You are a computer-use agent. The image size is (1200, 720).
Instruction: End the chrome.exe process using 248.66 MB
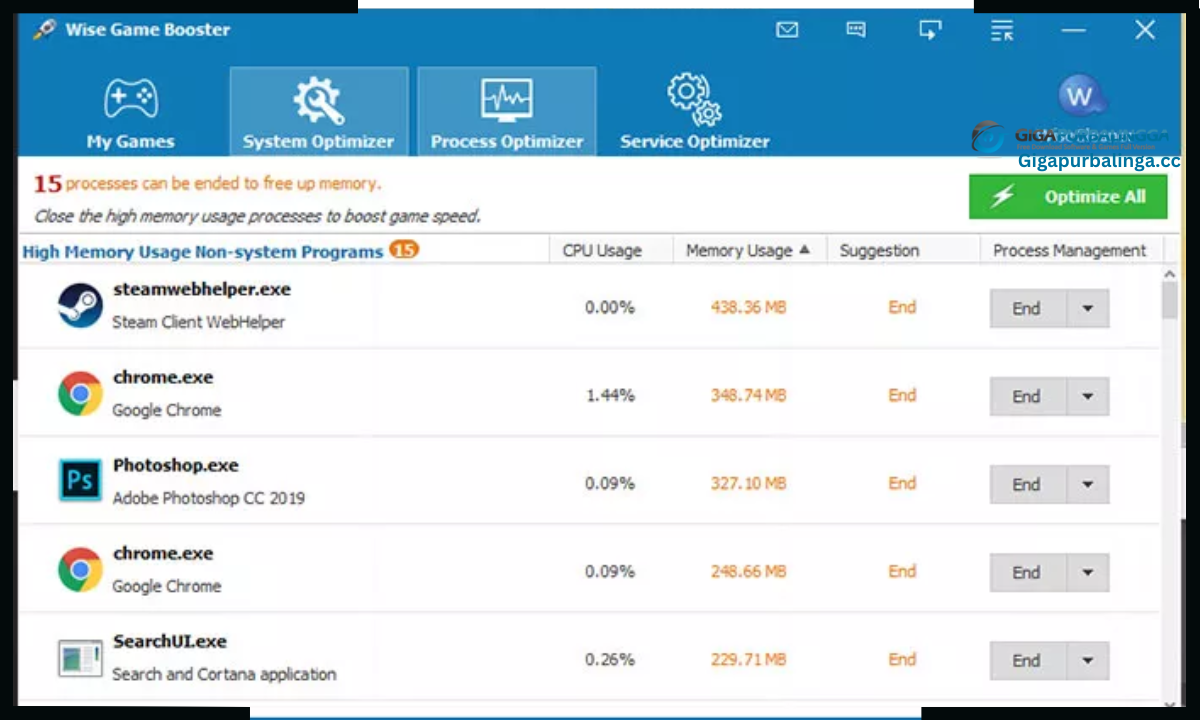pyautogui.click(x=1027, y=572)
